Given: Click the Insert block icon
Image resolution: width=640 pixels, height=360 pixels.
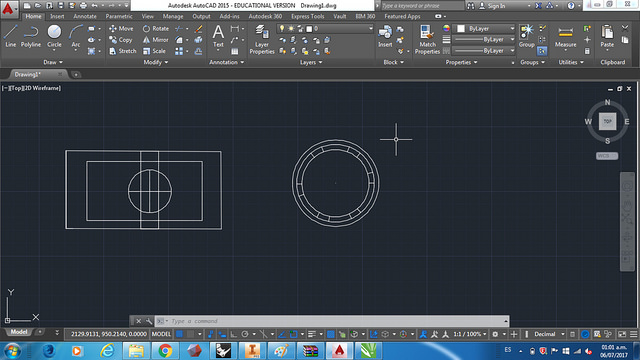Looking at the screenshot, I should pos(385,36).
